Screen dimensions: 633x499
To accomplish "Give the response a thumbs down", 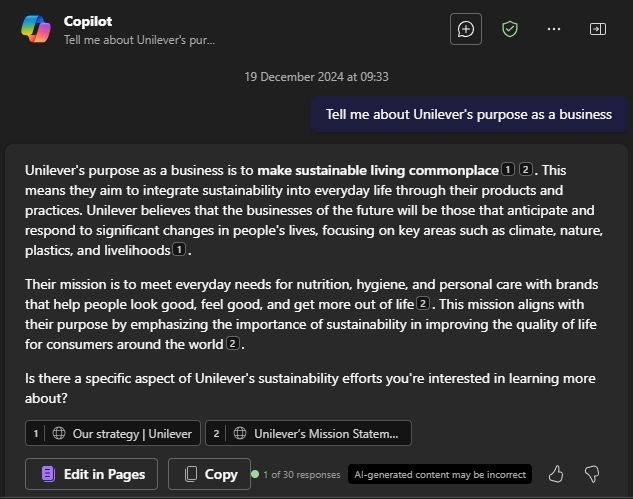I will [591, 474].
